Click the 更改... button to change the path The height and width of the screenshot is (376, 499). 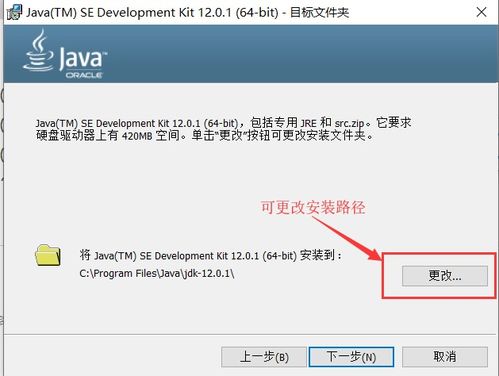445,276
